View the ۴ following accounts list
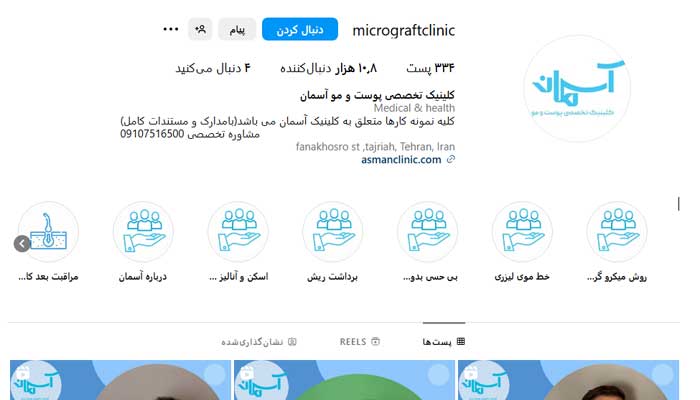The height and width of the screenshot is (400, 700). pyautogui.click(x=213, y=68)
